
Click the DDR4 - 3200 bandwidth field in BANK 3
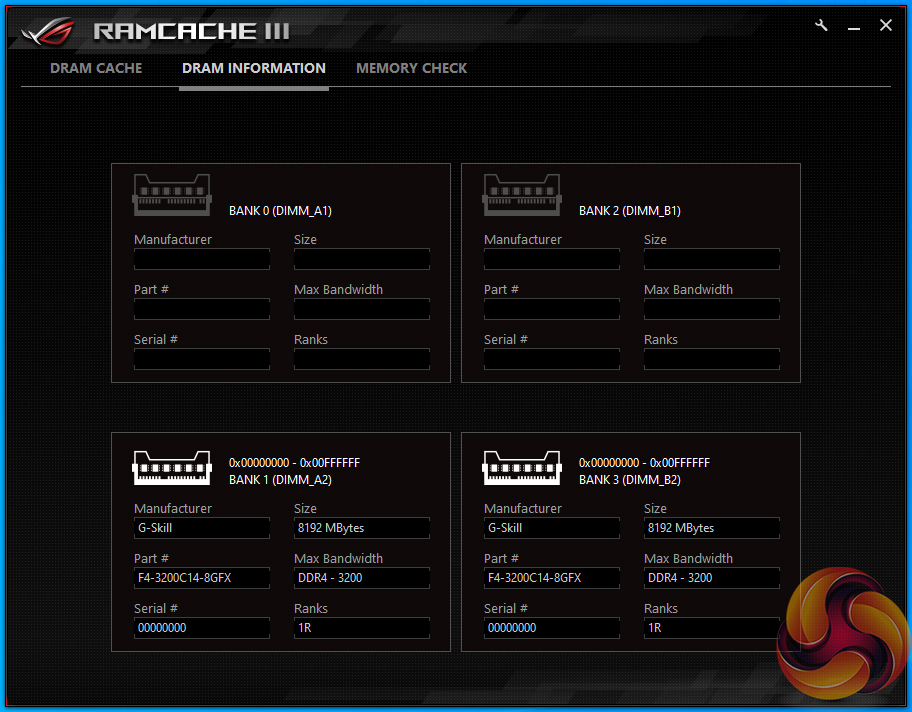pos(712,578)
